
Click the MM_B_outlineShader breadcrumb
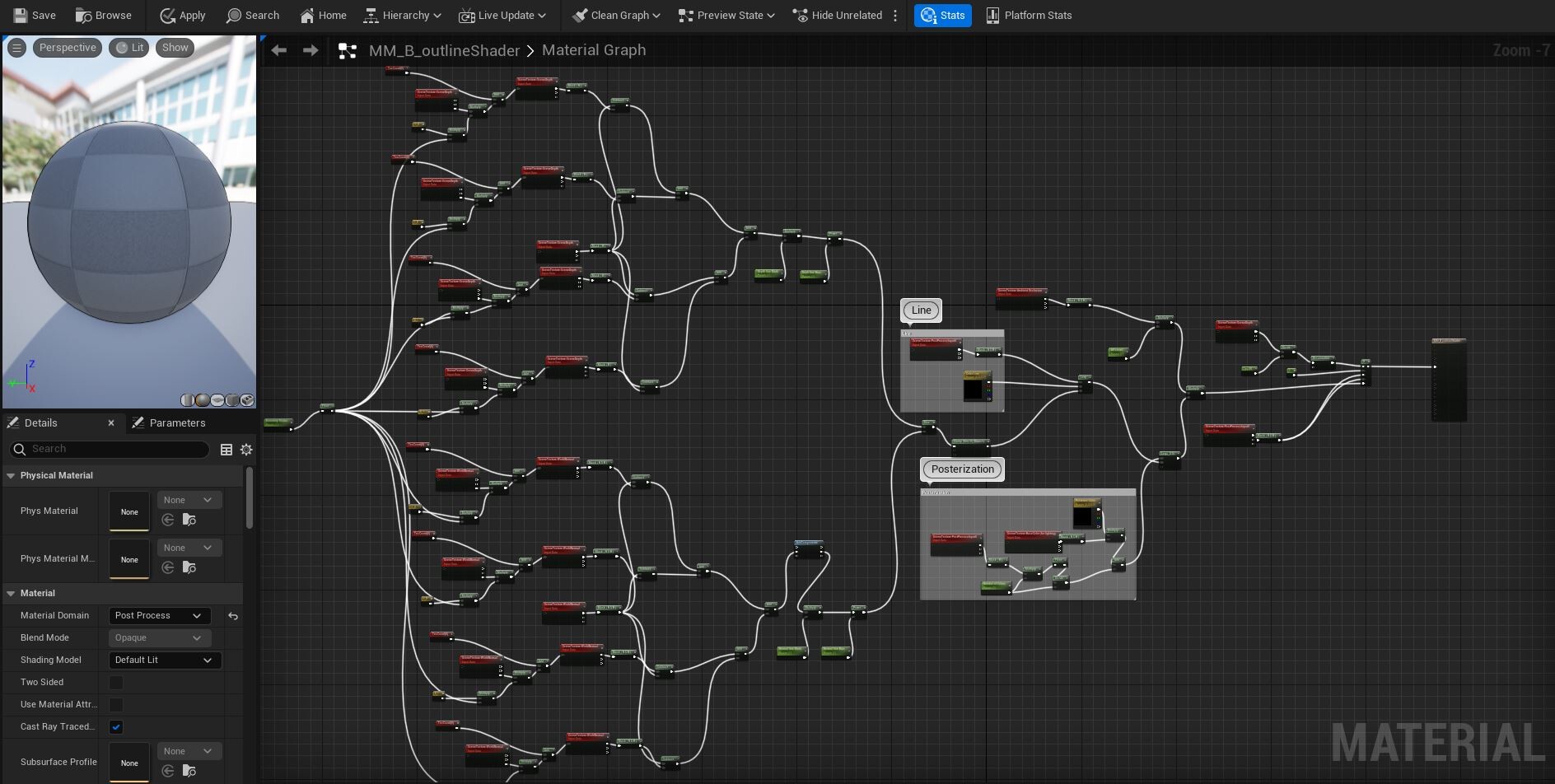click(x=444, y=51)
